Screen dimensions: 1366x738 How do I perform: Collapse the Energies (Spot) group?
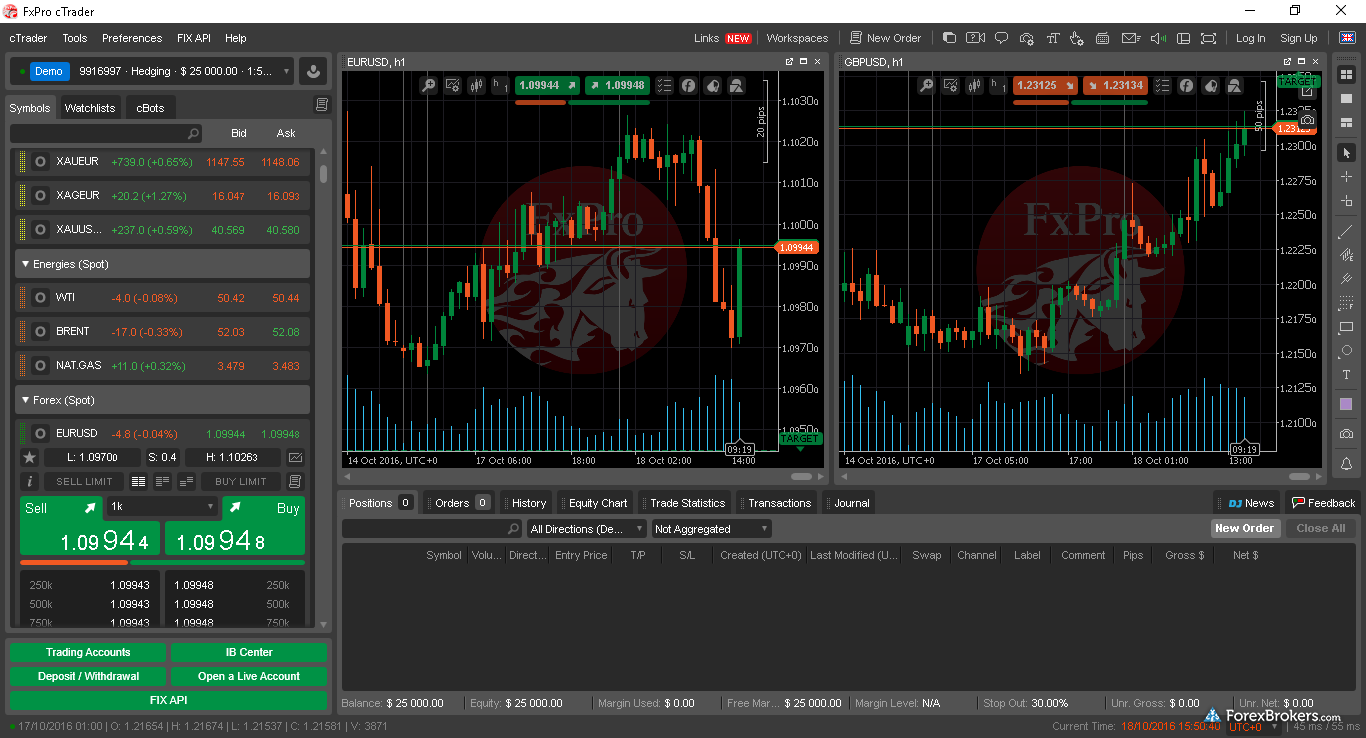point(25,264)
